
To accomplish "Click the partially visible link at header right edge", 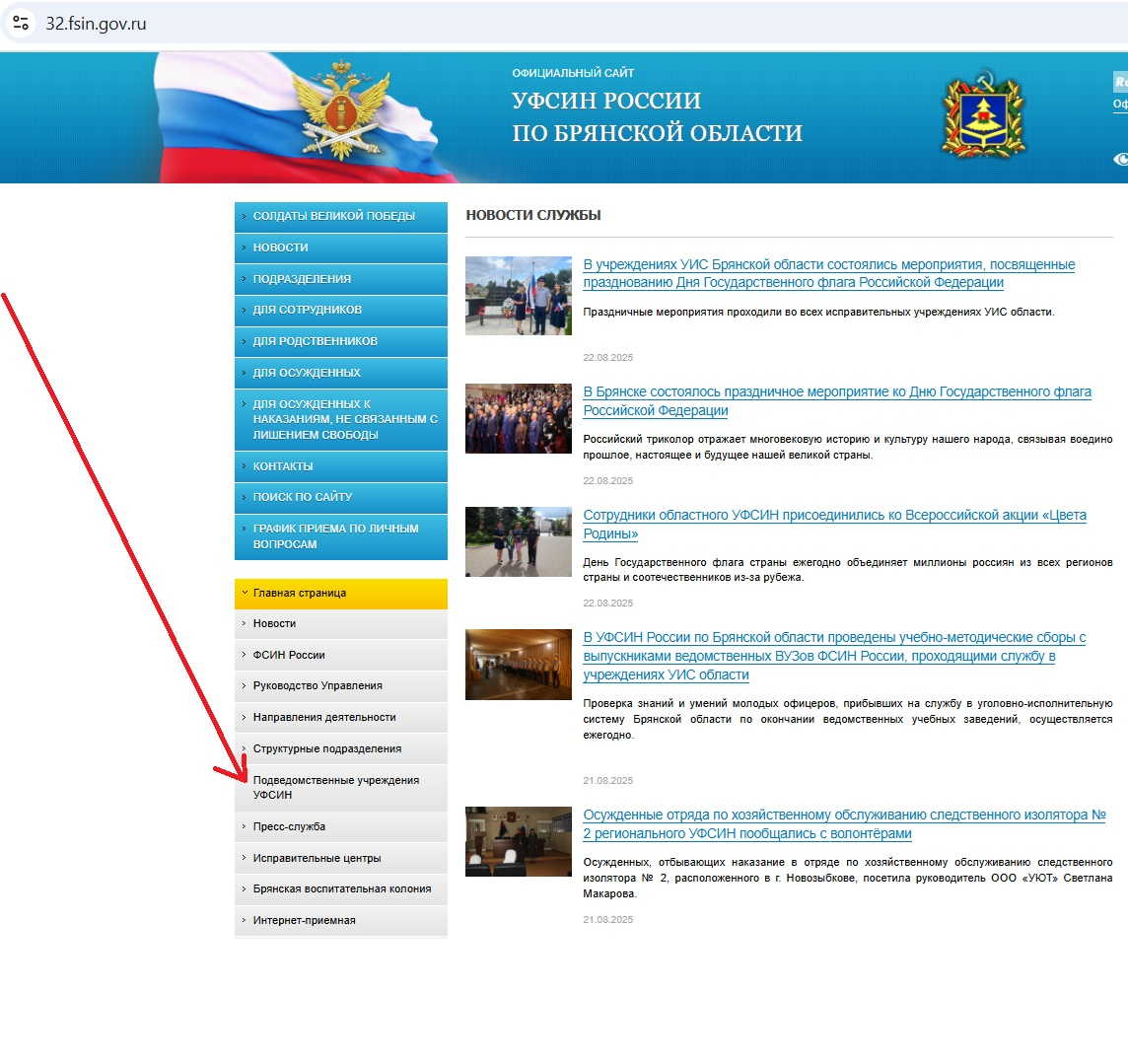I will pos(1120,105).
